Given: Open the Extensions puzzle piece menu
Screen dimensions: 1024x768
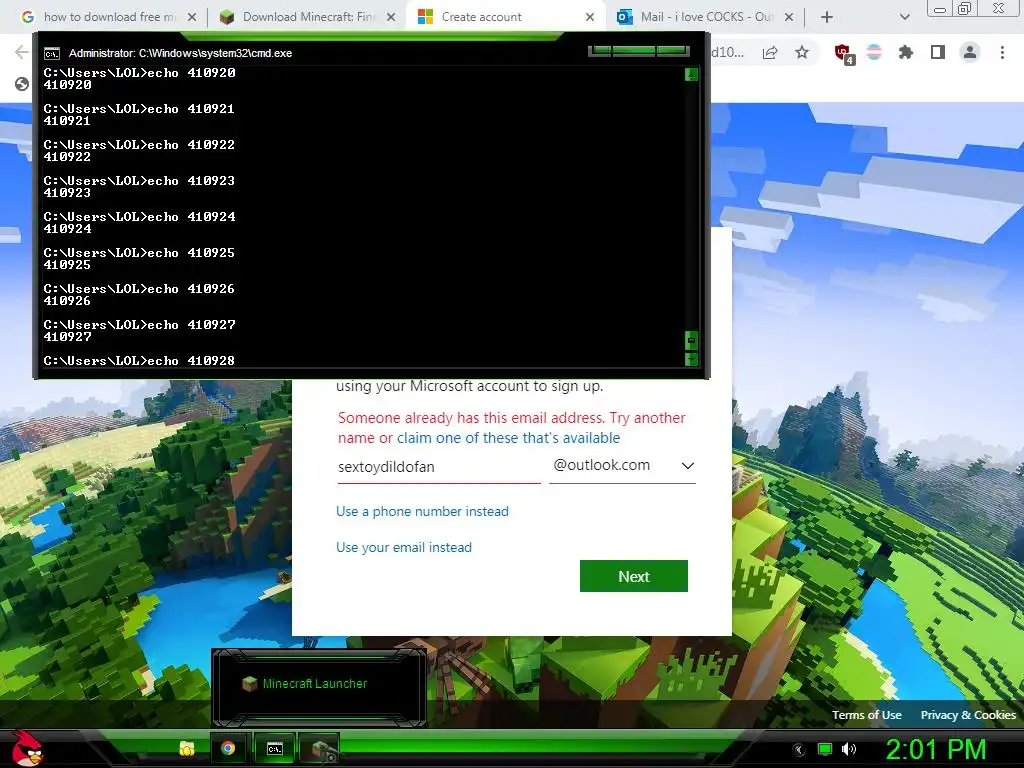Looking at the screenshot, I should click(x=906, y=52).
